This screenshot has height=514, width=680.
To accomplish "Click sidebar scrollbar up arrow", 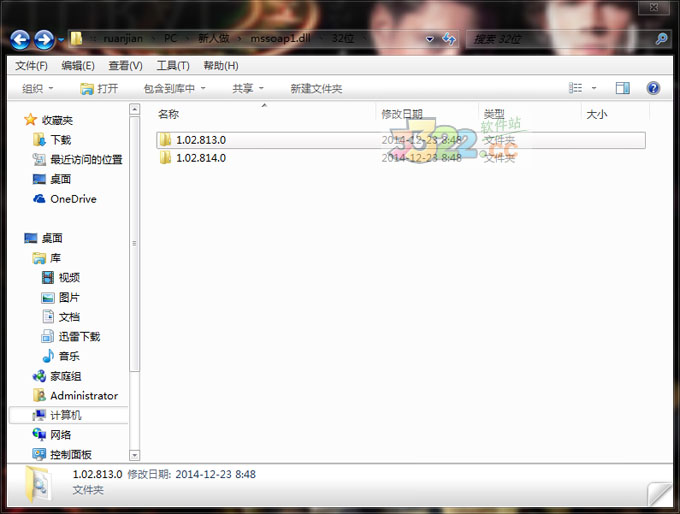I will (134, 109).
